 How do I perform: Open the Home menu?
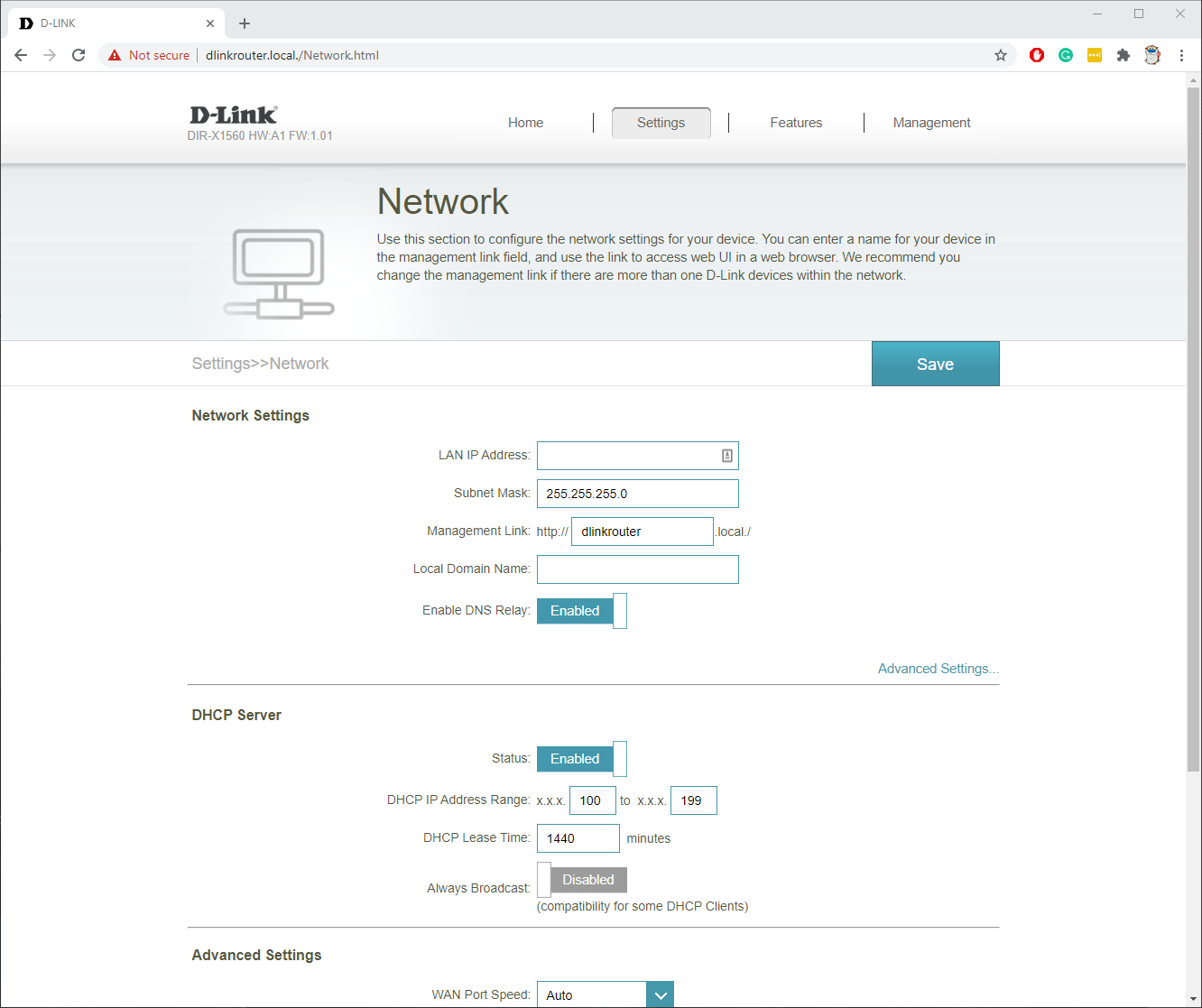pos(525,123)
